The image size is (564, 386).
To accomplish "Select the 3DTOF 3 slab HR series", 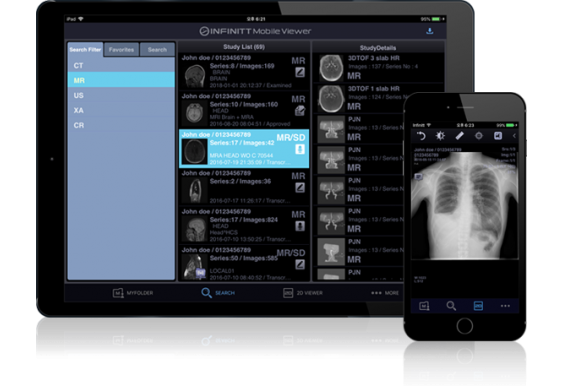I will pyautogui.click(x=378, y=68).
